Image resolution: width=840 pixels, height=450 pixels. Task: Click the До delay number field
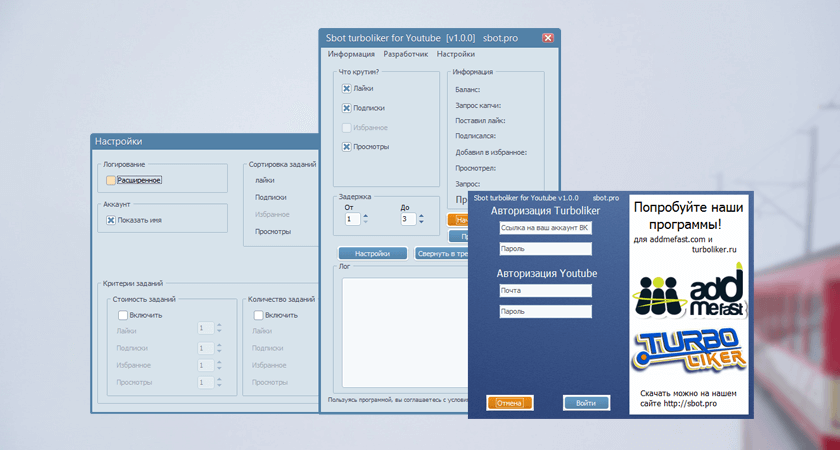coord(408,219)
